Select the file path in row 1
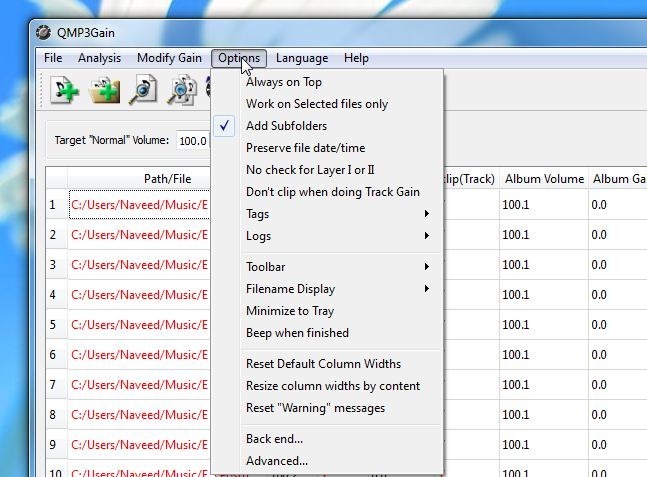 point(139,205)
